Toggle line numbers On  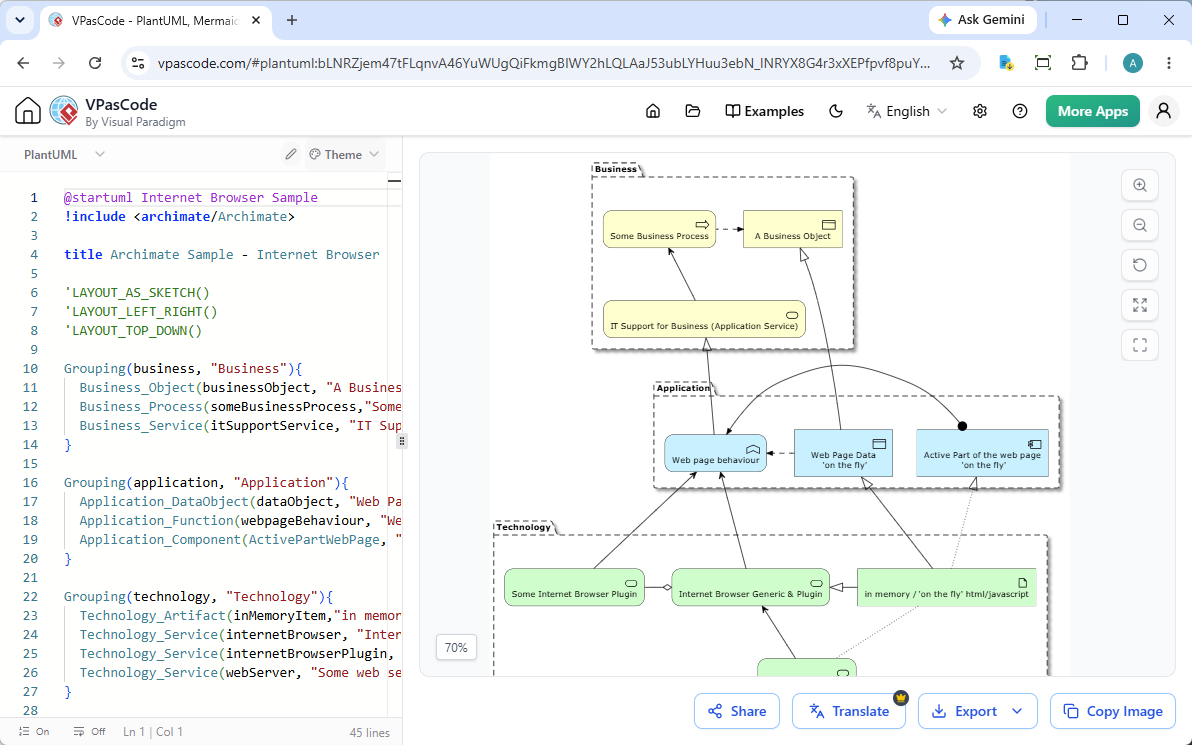34,731
